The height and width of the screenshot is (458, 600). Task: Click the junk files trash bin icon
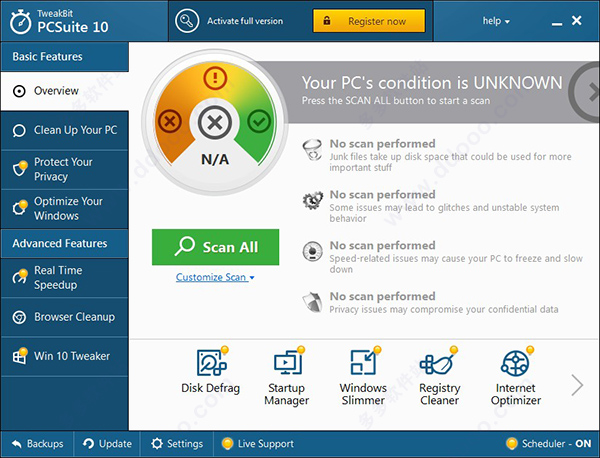pyautogui.click(x=312, y=150)
